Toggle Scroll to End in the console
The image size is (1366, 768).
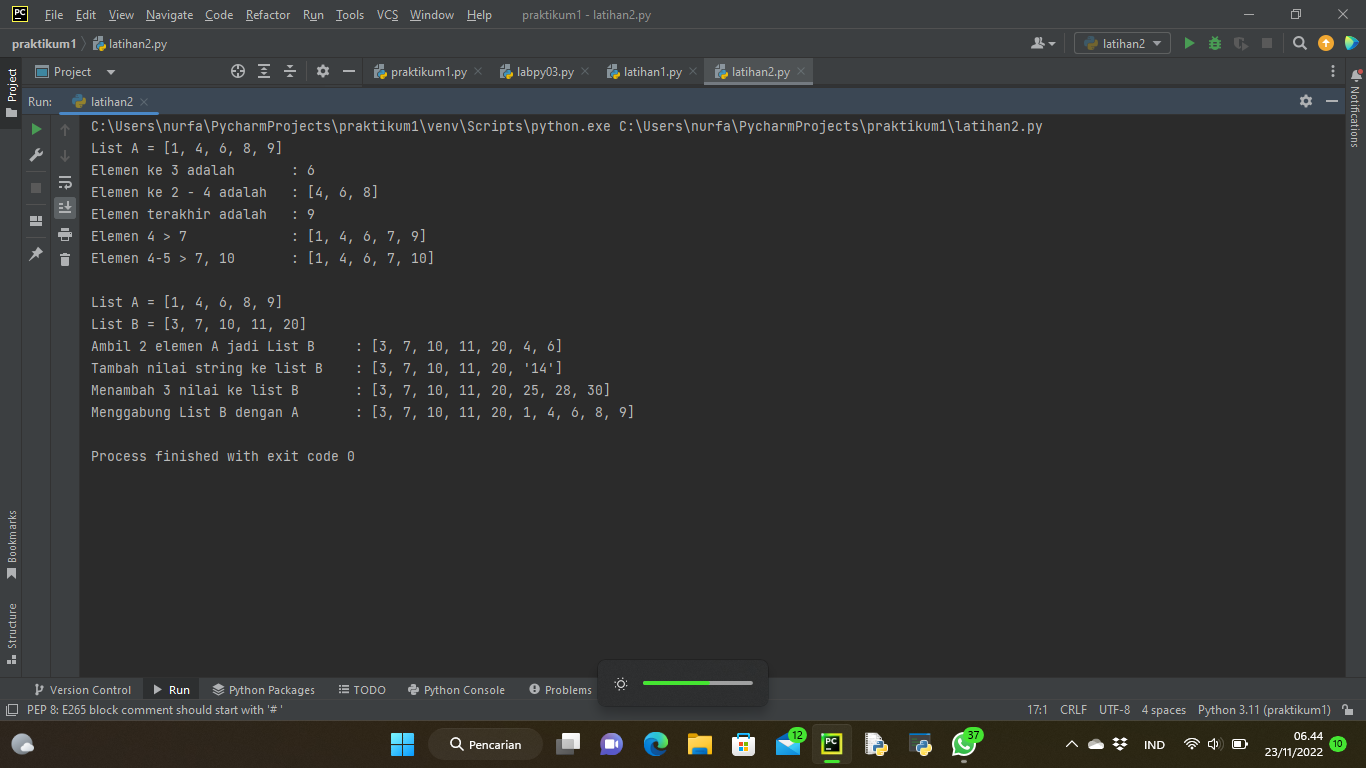65,207
